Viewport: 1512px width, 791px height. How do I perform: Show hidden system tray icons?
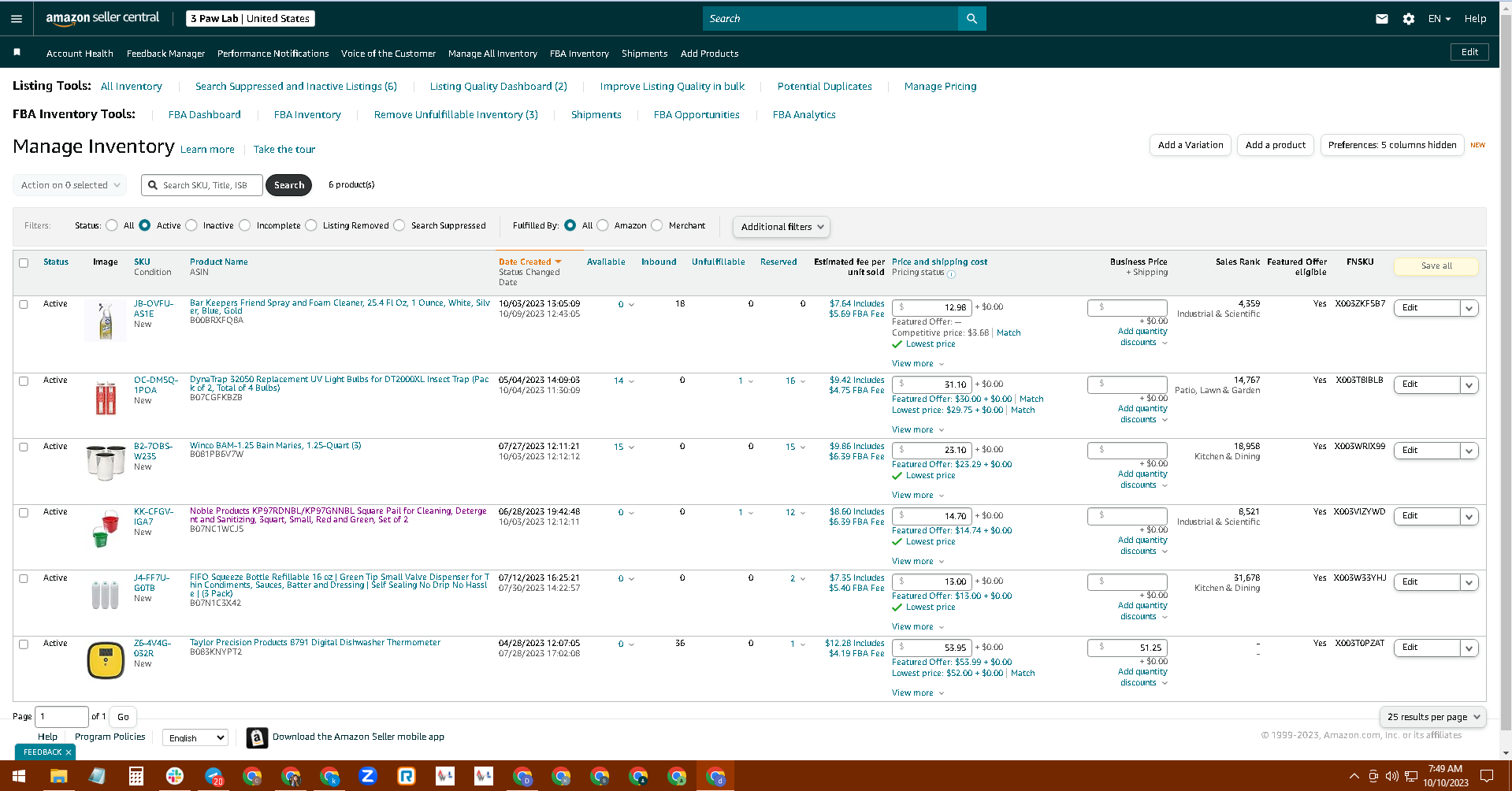click(x=1354, y=777)
